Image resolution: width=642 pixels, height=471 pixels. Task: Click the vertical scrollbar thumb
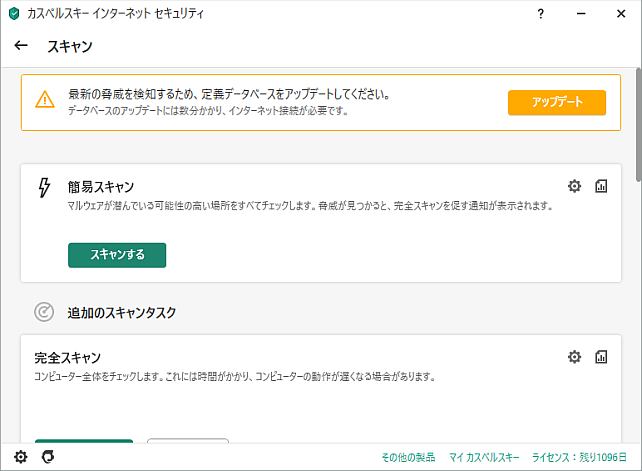pyautogui.click(x=639, y=125)
